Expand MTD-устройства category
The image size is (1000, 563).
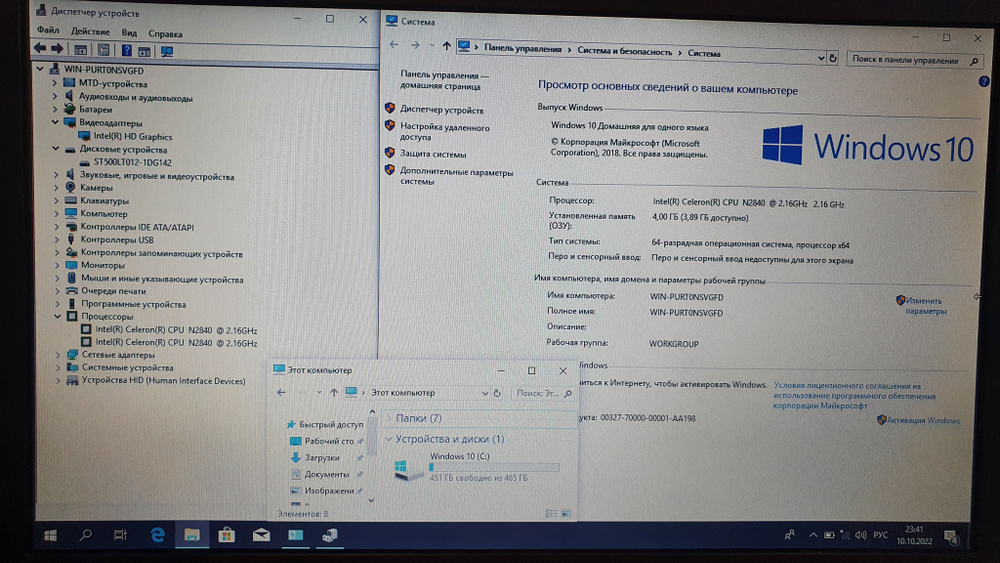[54, 83]
